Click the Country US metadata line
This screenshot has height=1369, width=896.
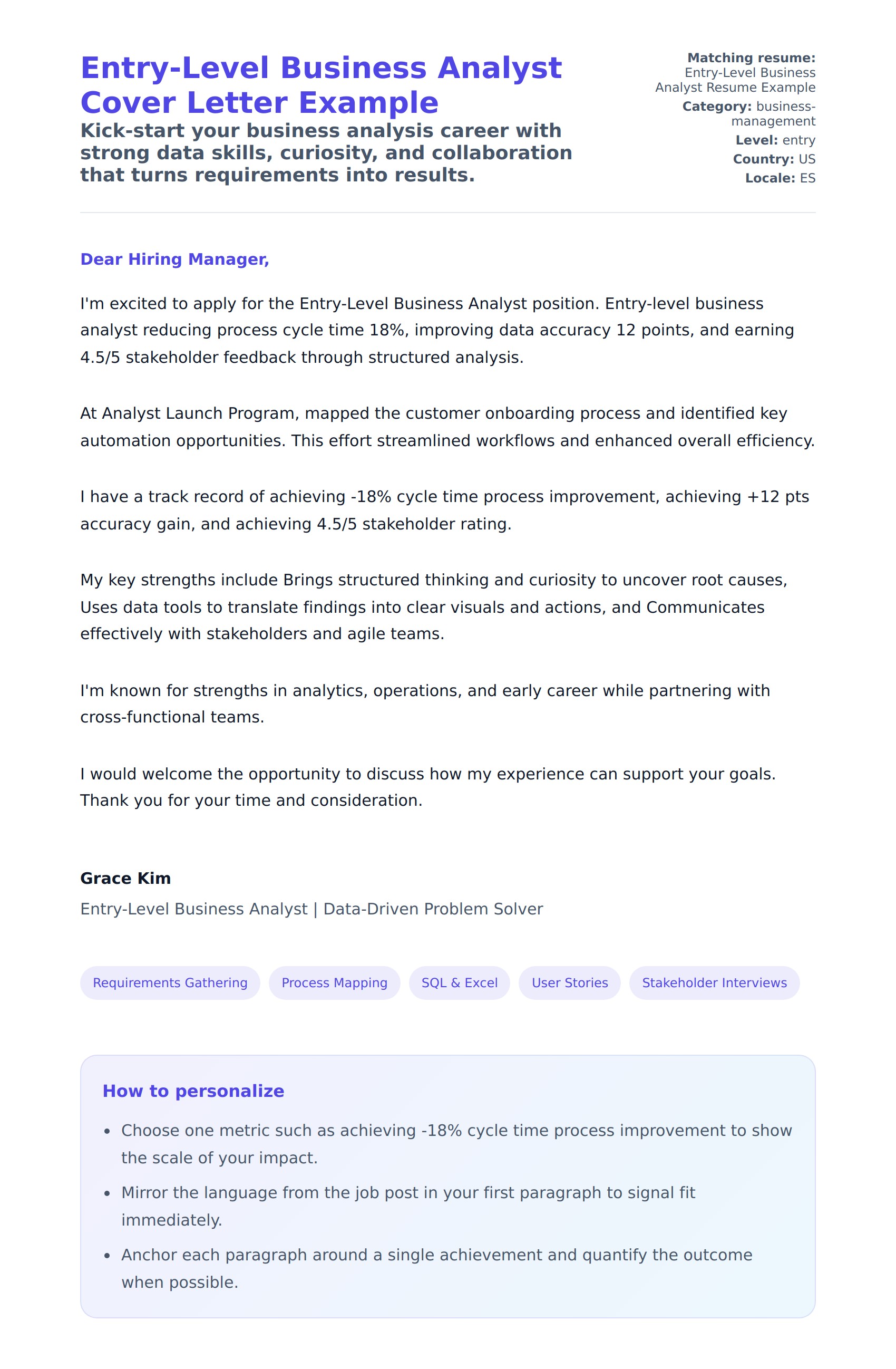(x=774, y=159)
